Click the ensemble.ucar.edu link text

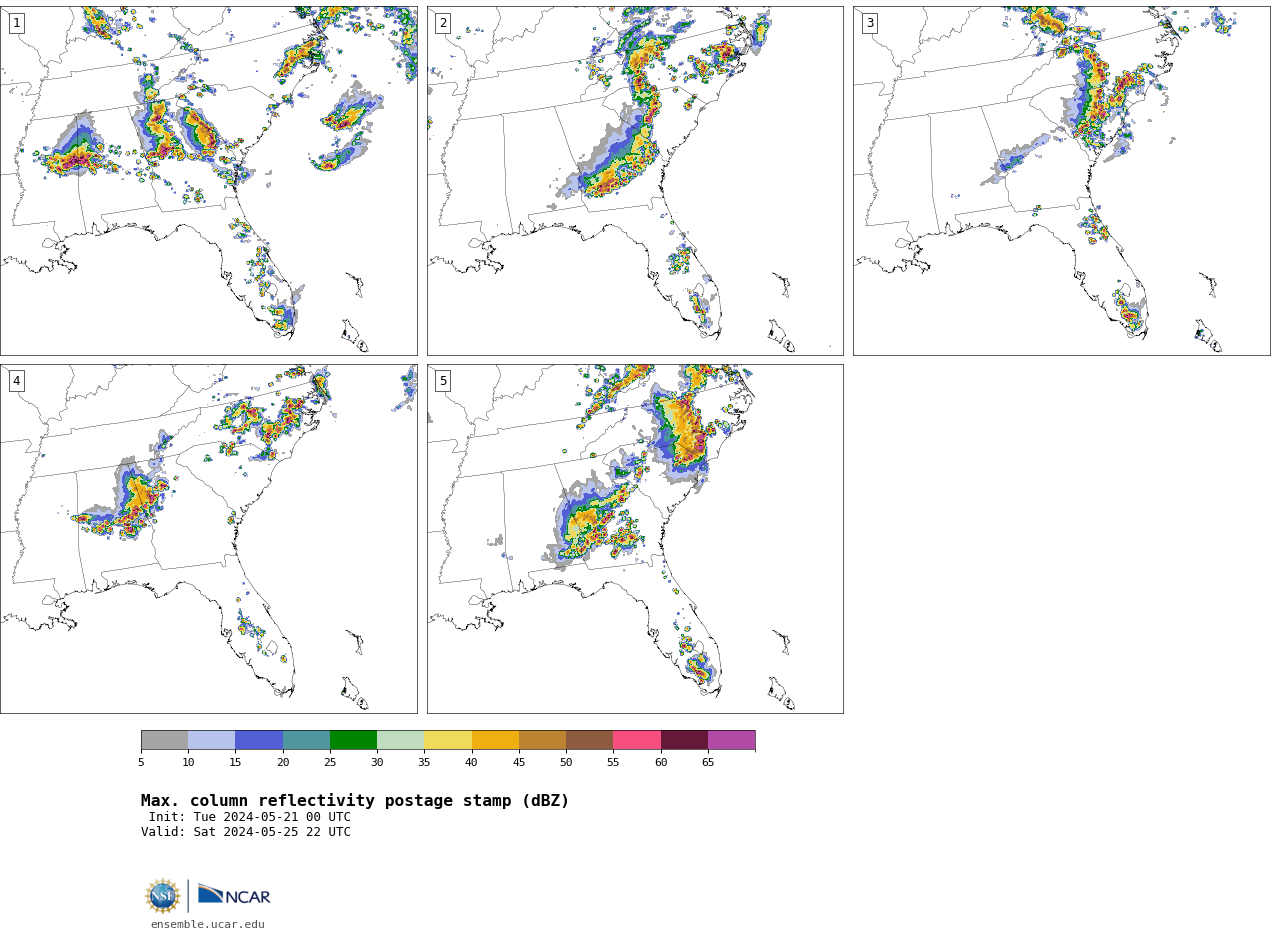(x=208, y=924)
